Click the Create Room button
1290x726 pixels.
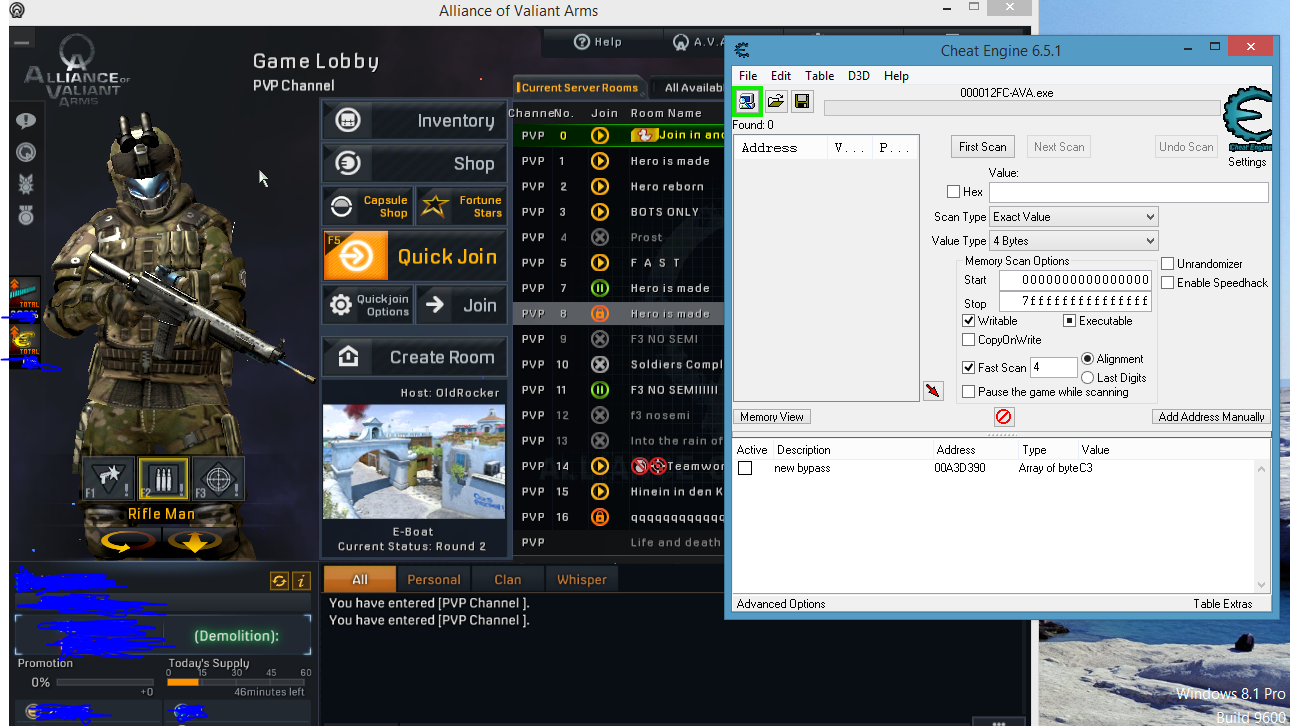[x=415, y=357]
